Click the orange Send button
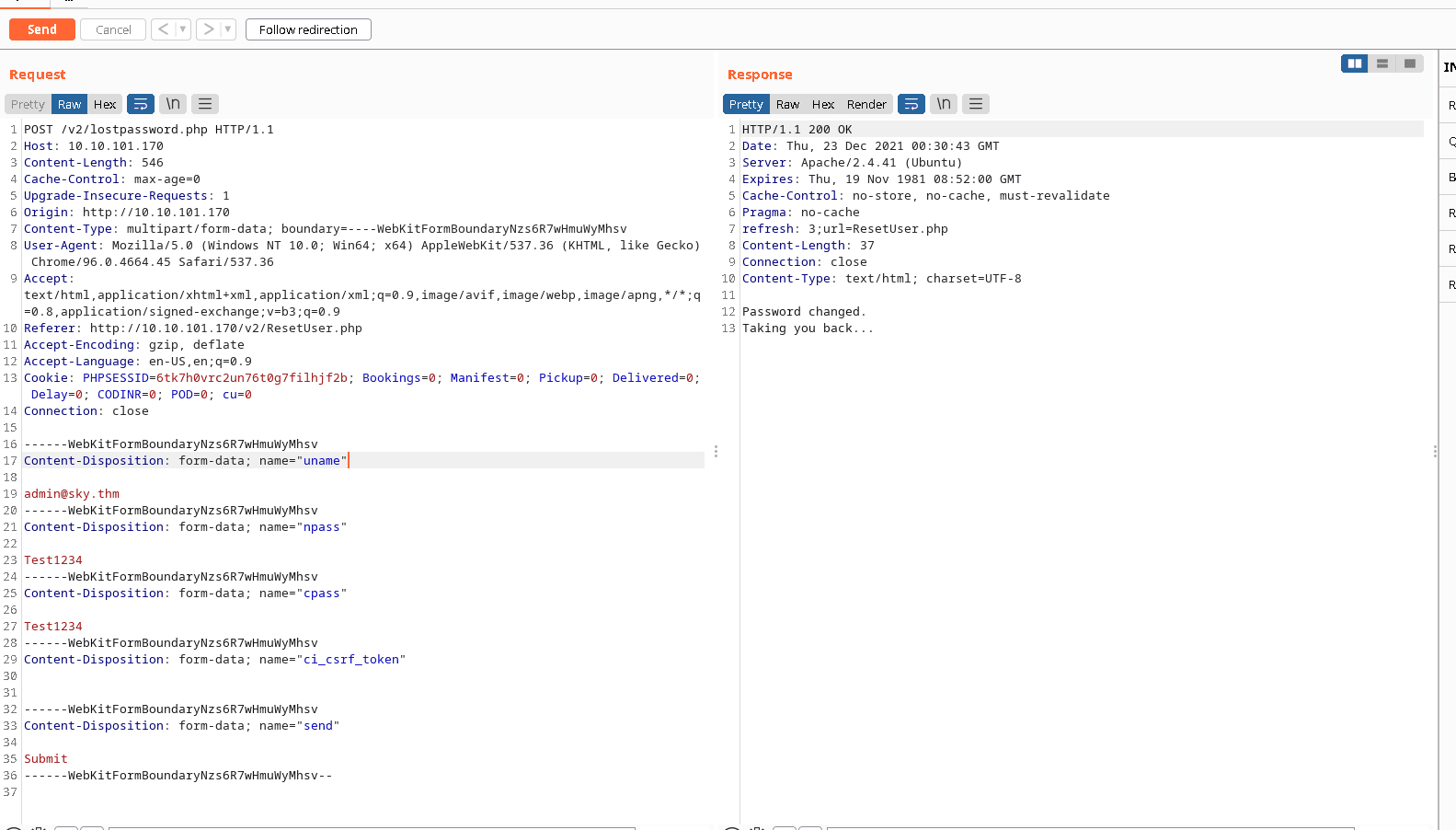Viewport: 1456px width, 830px height. click(41, 29)
